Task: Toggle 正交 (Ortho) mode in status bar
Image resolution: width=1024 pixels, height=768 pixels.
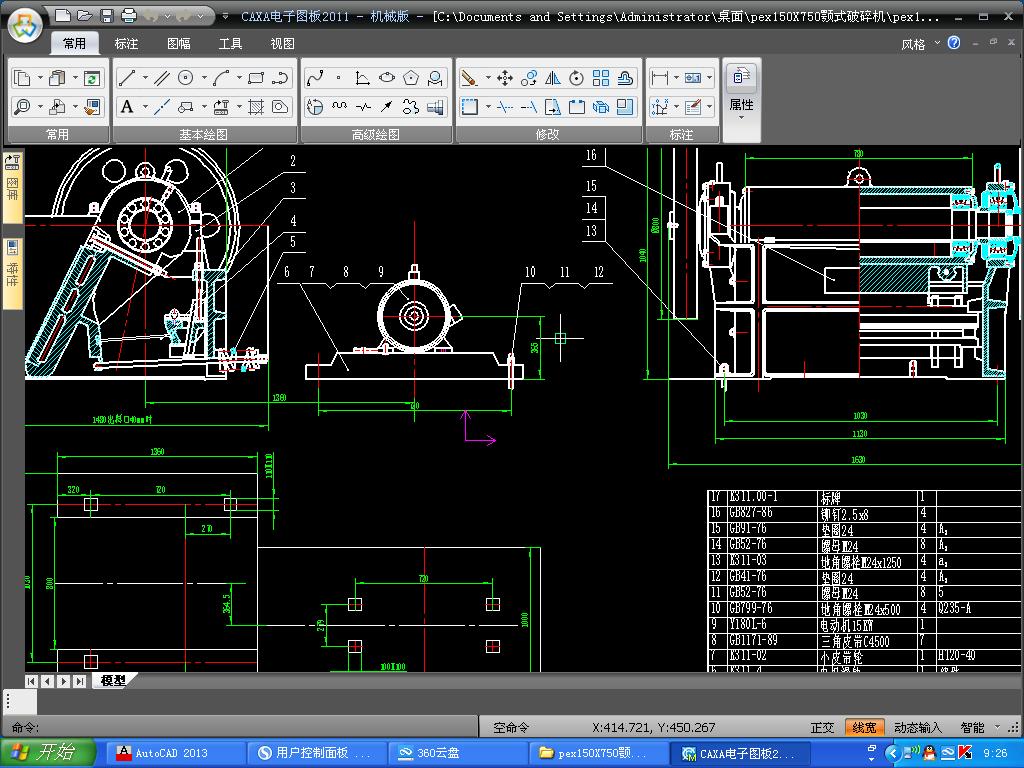Action: click(822, 727)
